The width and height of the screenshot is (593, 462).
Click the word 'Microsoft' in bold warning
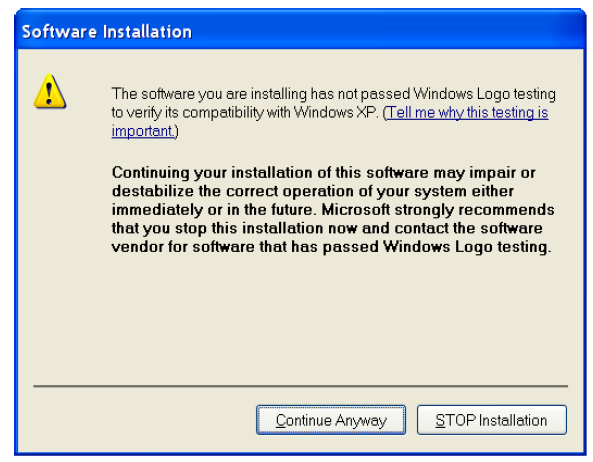pos(355,210)
